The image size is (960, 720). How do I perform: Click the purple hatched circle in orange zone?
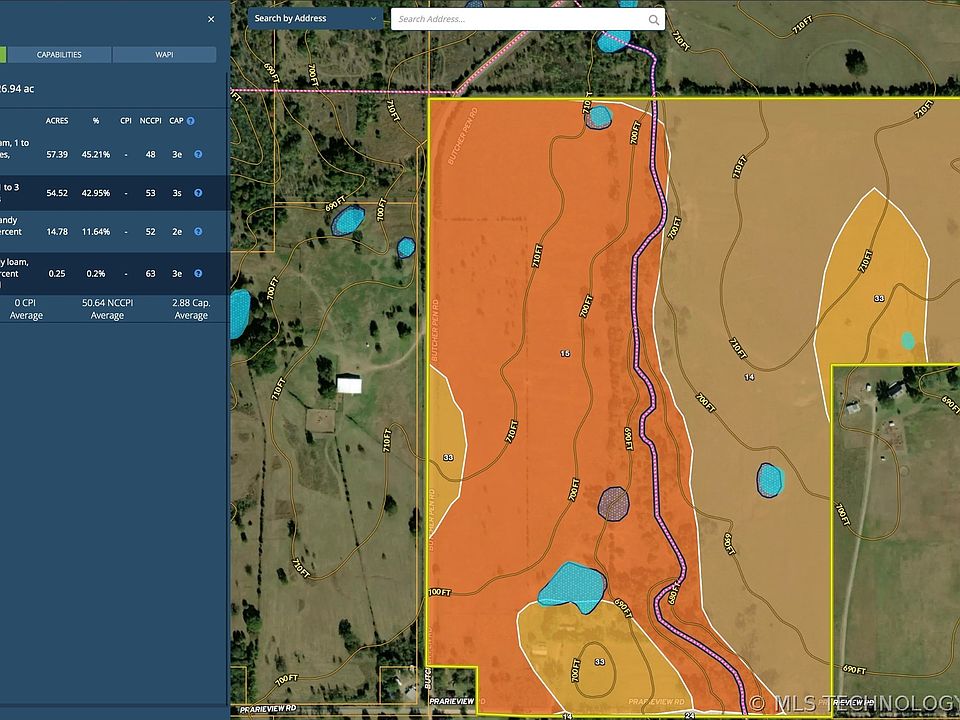[613, 503]
